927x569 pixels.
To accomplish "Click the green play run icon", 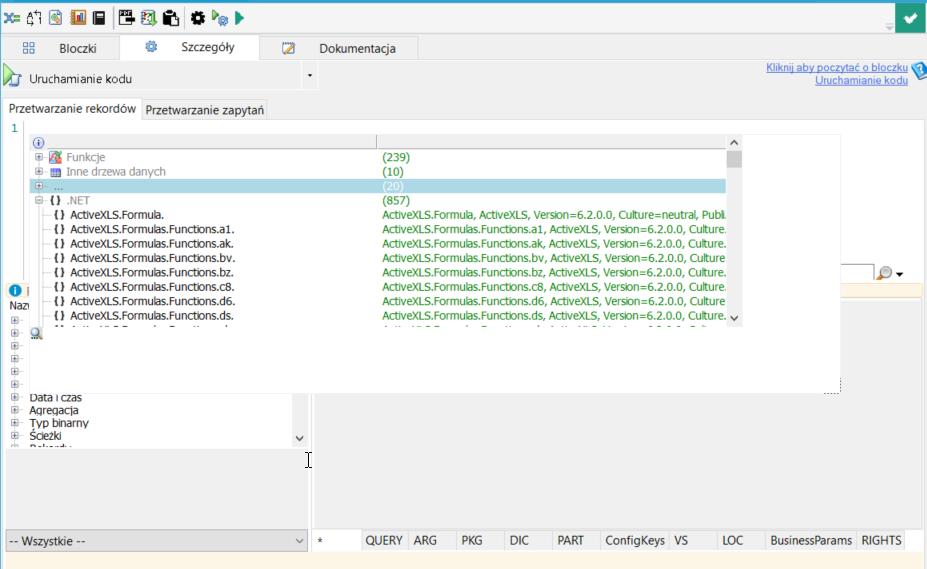I will tap(239, 18).
